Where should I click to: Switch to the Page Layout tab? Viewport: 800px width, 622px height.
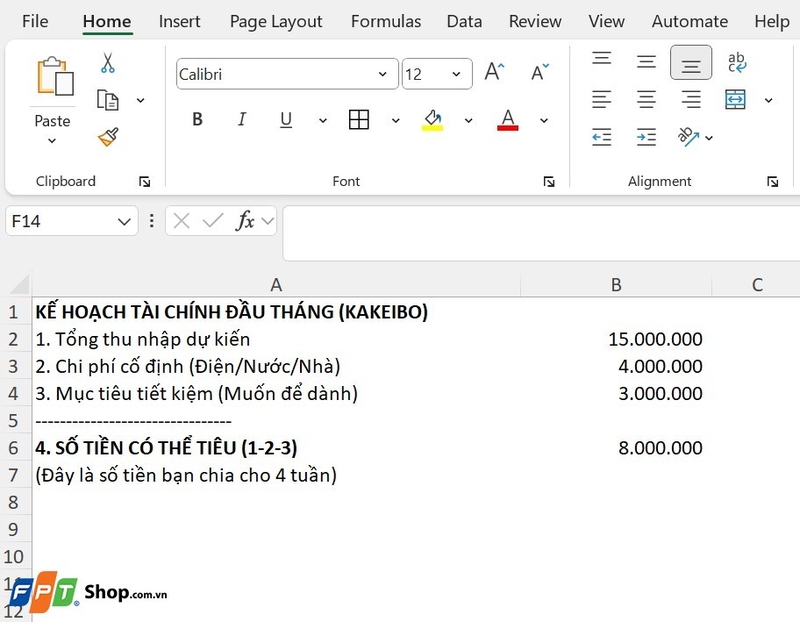[276, 21]
